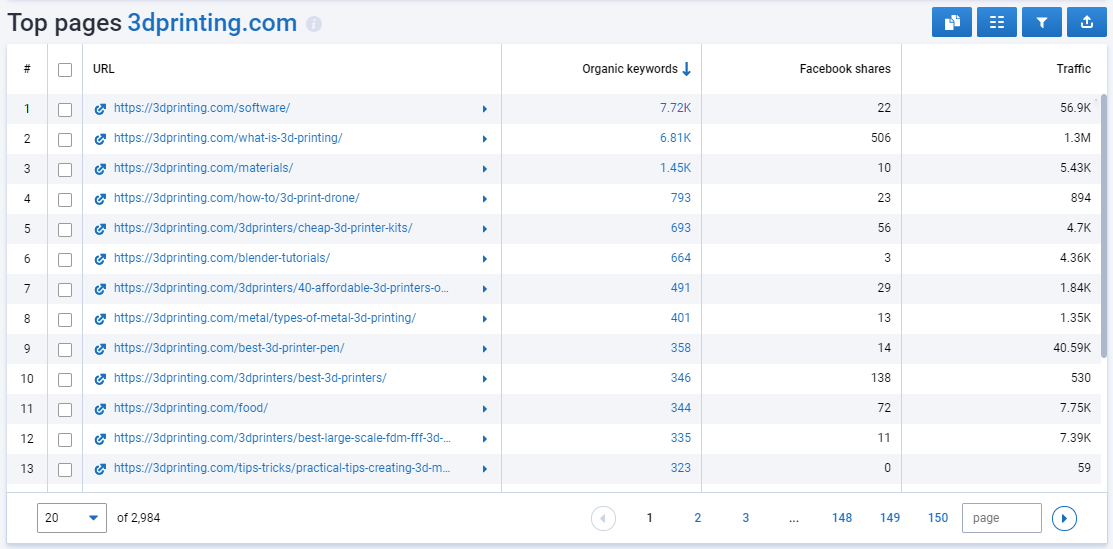Screen dimensions: 1113x549
Task: Expand the arrow menu for what-is-3d-printing URL
Action: [485, 138]
